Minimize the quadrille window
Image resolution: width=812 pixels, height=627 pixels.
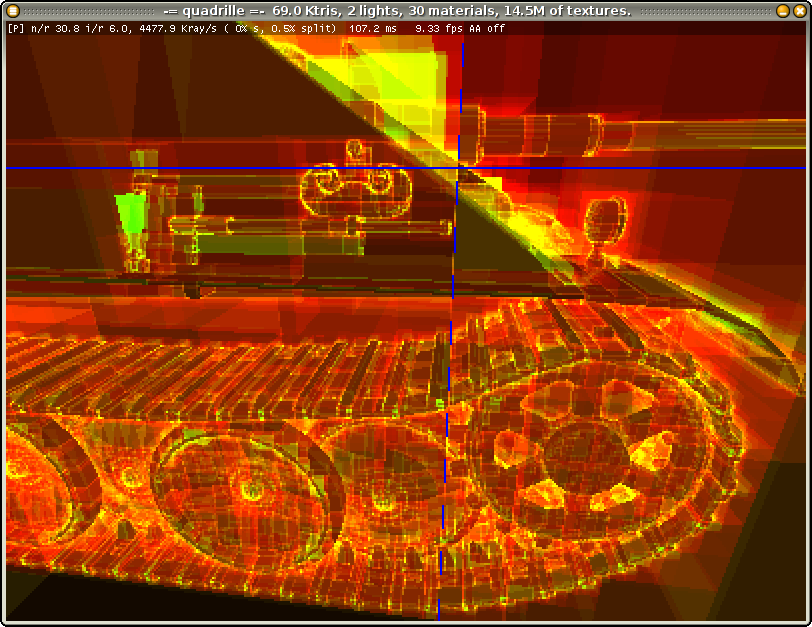(x=783, y=10)
